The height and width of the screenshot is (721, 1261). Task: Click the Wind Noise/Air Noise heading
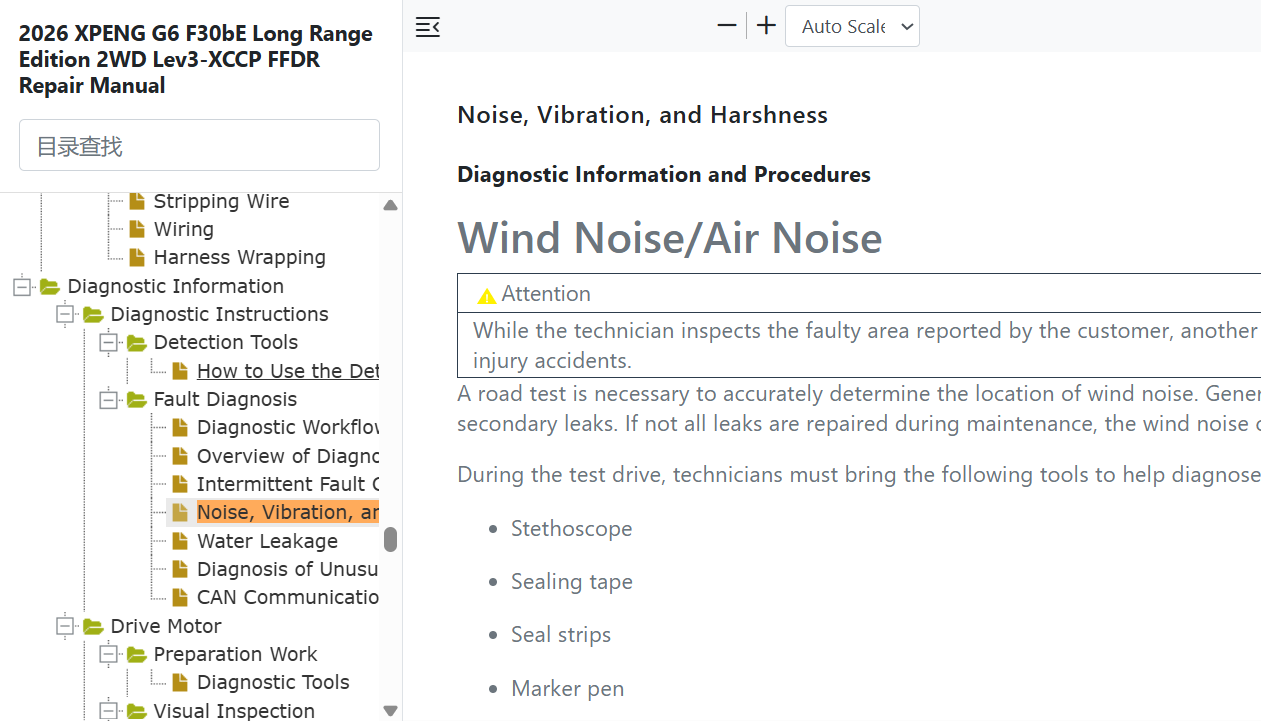click(x=670, y=237)
